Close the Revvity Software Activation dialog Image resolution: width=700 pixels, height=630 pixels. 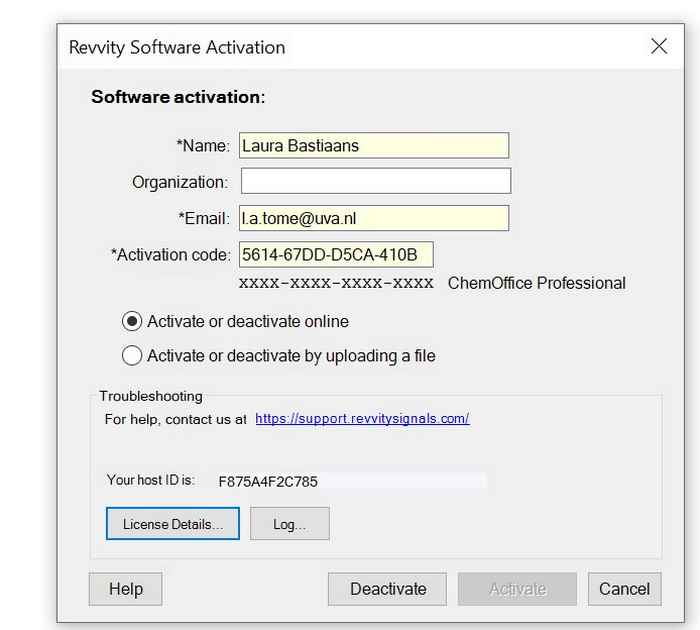coord(658,47)
